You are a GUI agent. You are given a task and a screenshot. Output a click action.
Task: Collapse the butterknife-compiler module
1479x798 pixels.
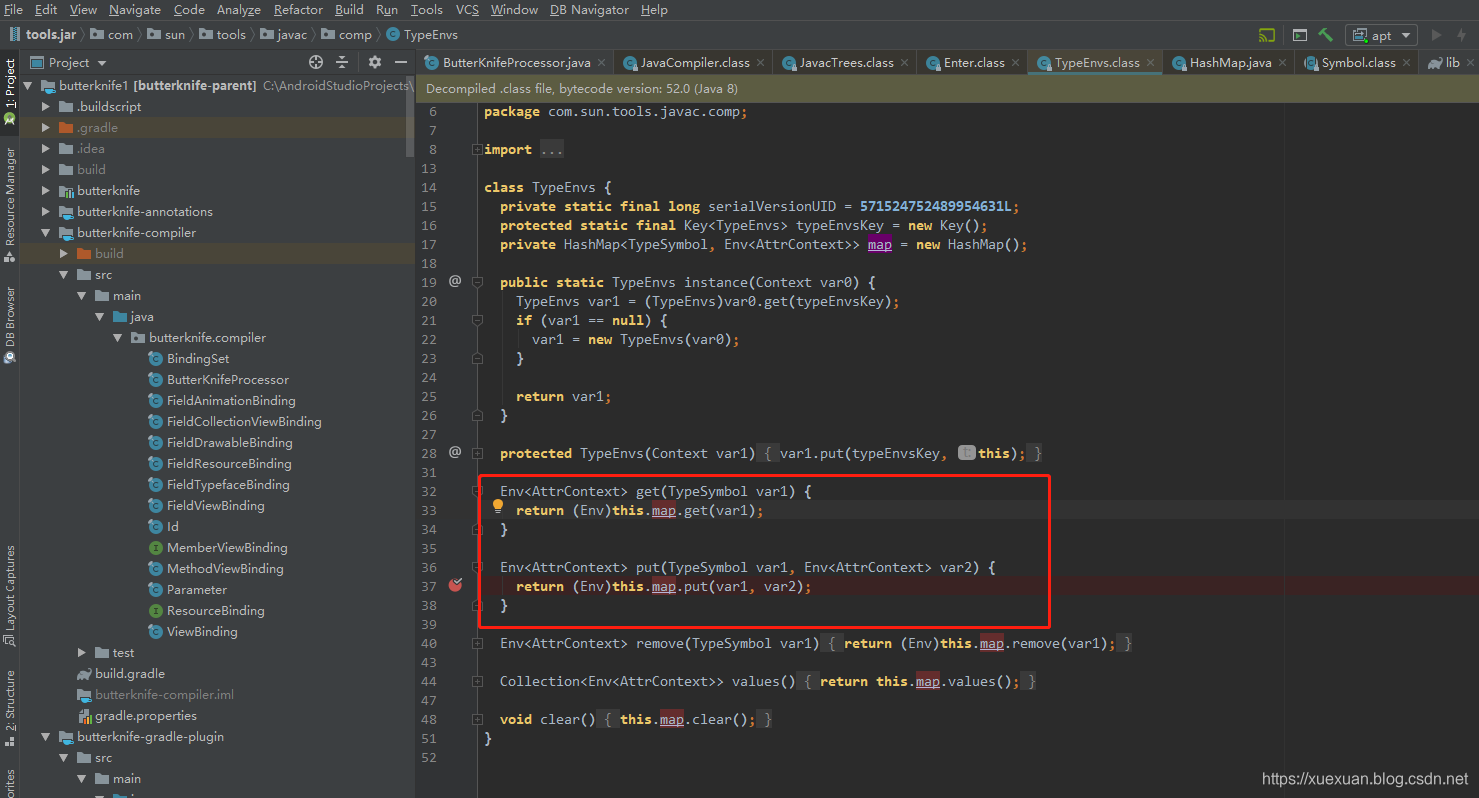click(x=46, y=232)
